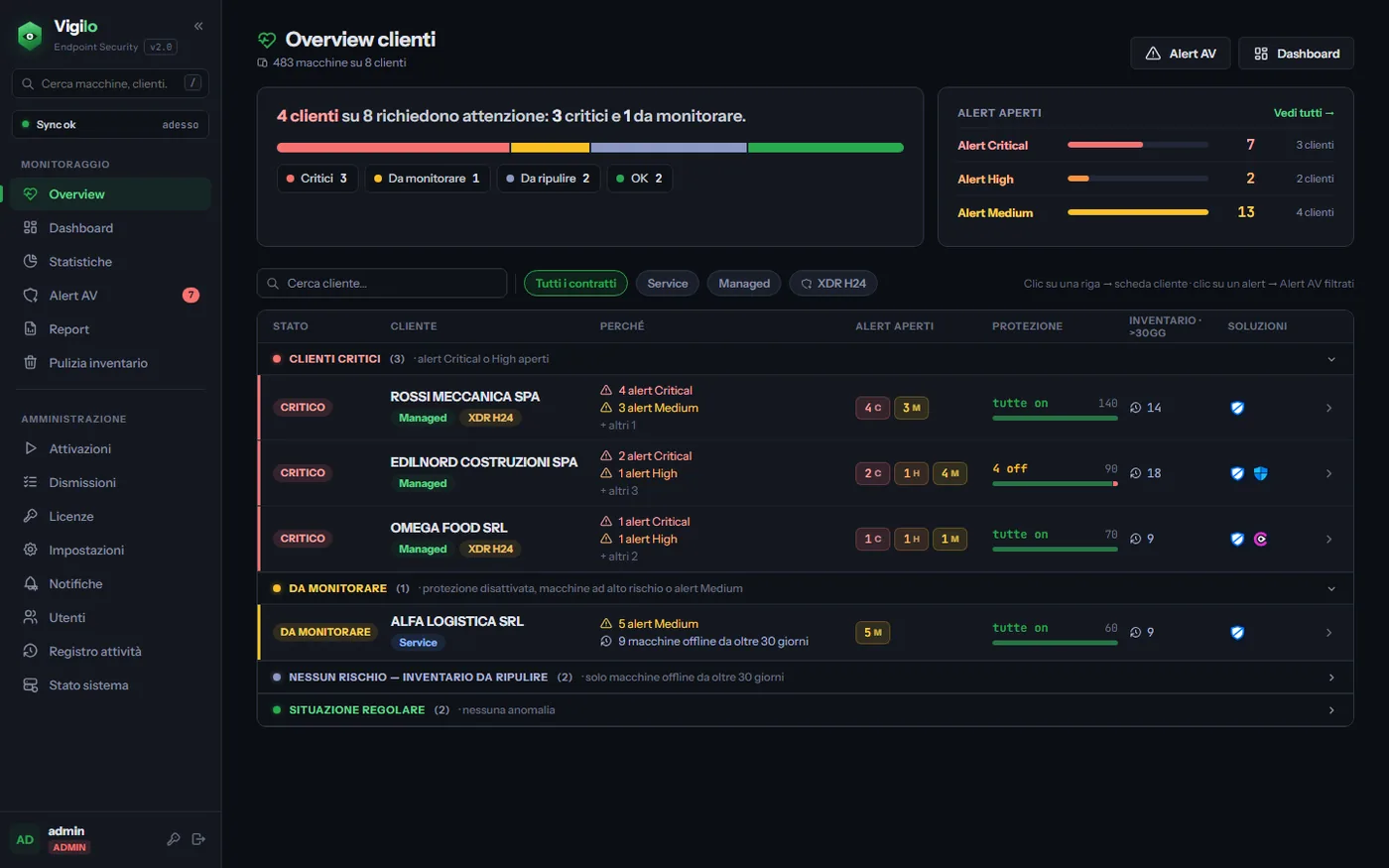Viewport: 1389px width, 868px height.
Task: Click the logout icon in the bottom-left
Action: [x=198, y=839]
